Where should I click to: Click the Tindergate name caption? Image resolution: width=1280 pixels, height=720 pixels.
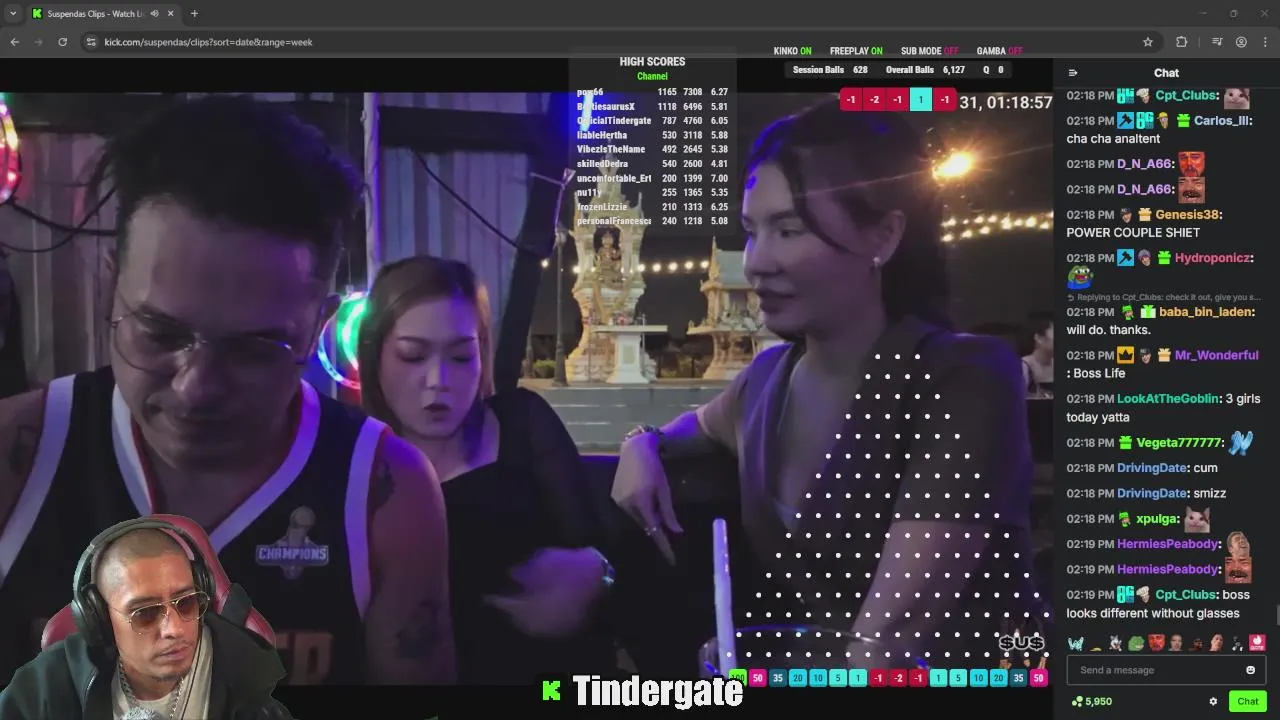[x=657, y=691]
